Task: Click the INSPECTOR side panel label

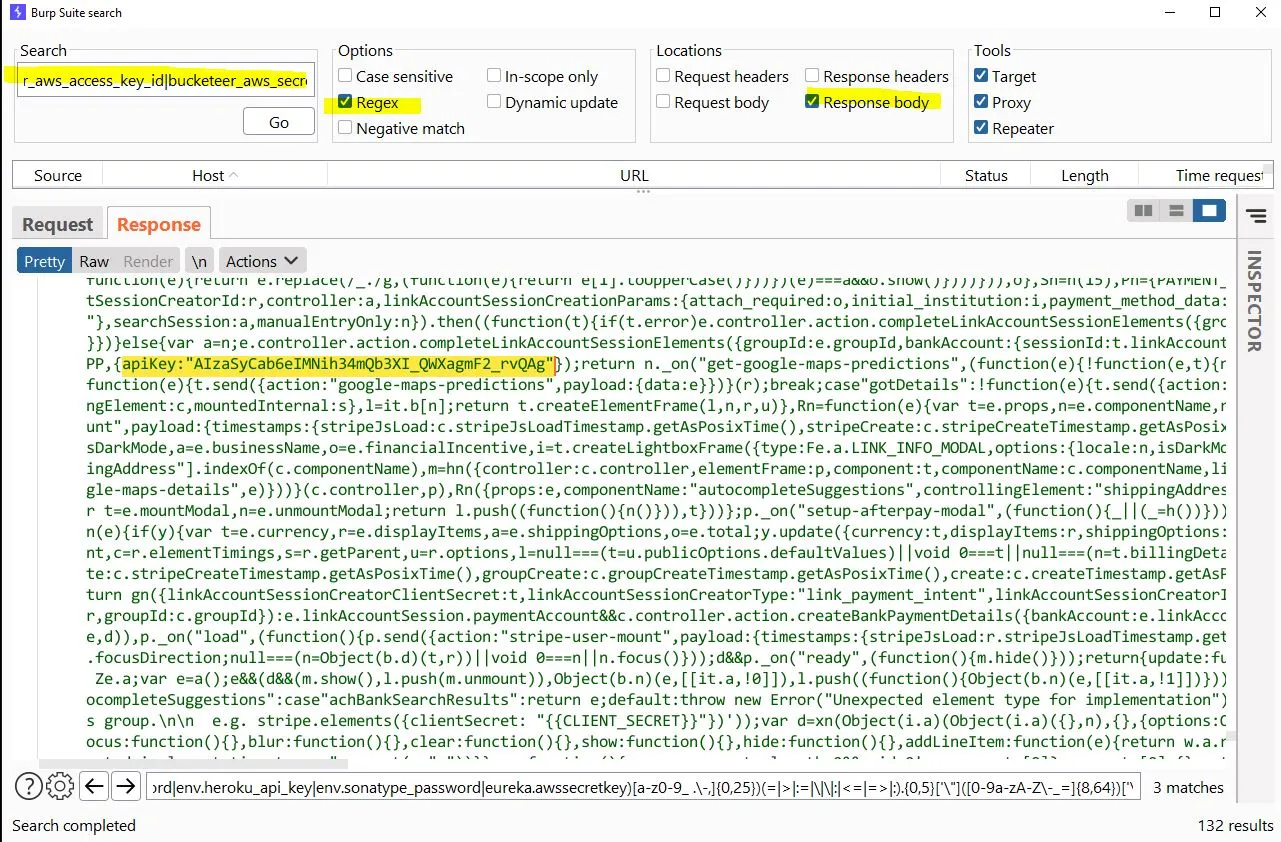Action: pyautogui.click(x=1256, y=301)
